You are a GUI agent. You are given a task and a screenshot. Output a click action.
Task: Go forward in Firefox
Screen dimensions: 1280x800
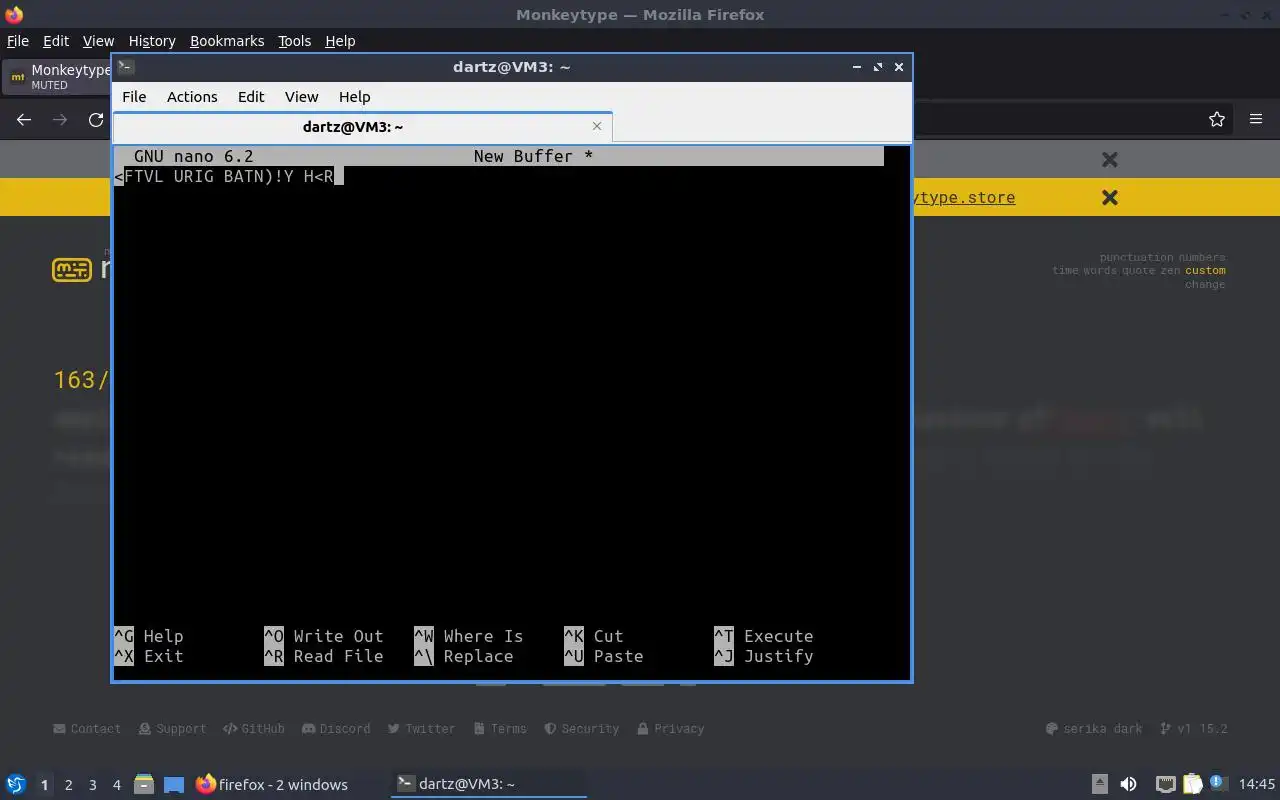[x=60, y=120]
